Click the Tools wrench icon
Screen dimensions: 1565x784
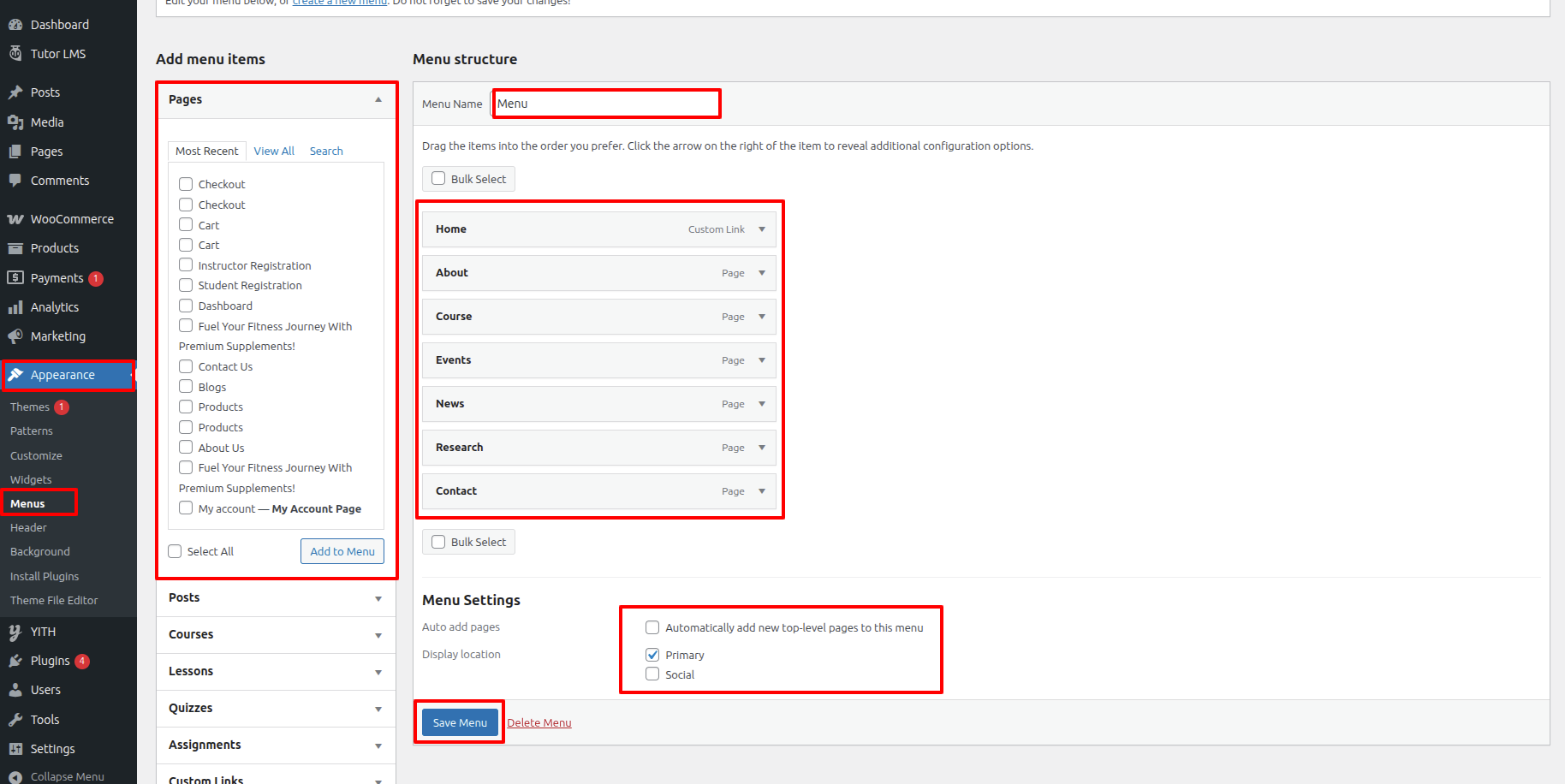coord(15,720)
